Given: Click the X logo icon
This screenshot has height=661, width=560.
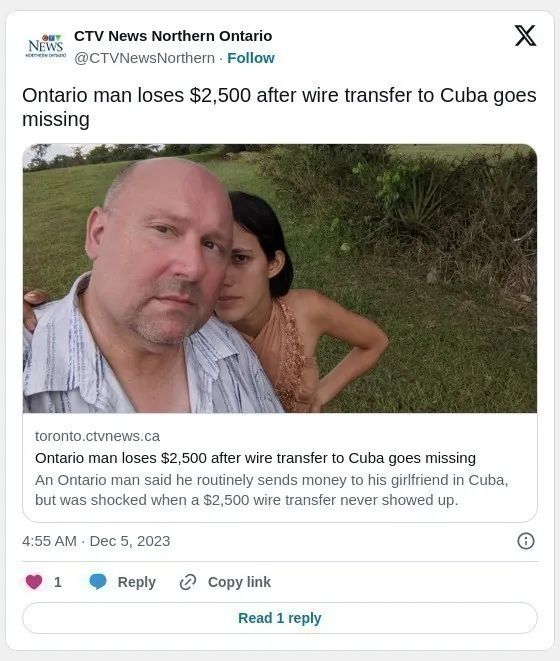Looking at the screenshot, I should click(x=525, y=35).
